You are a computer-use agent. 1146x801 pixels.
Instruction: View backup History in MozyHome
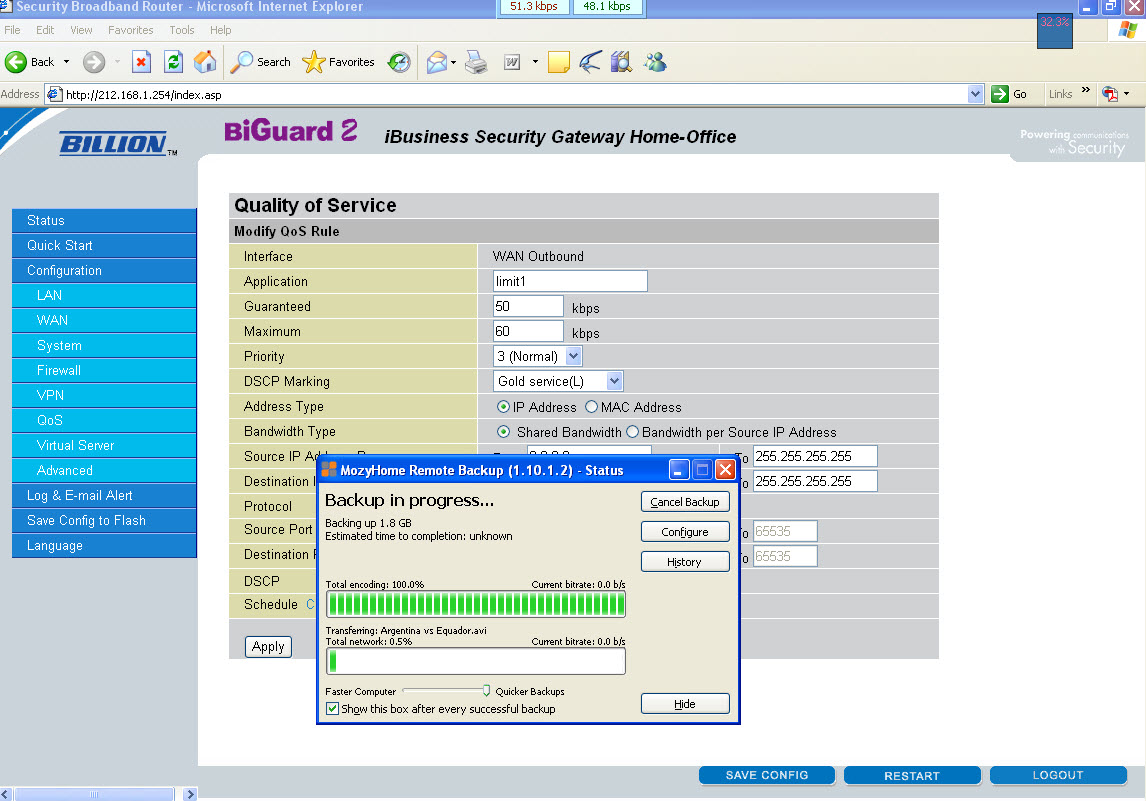(x=685, y=562)
